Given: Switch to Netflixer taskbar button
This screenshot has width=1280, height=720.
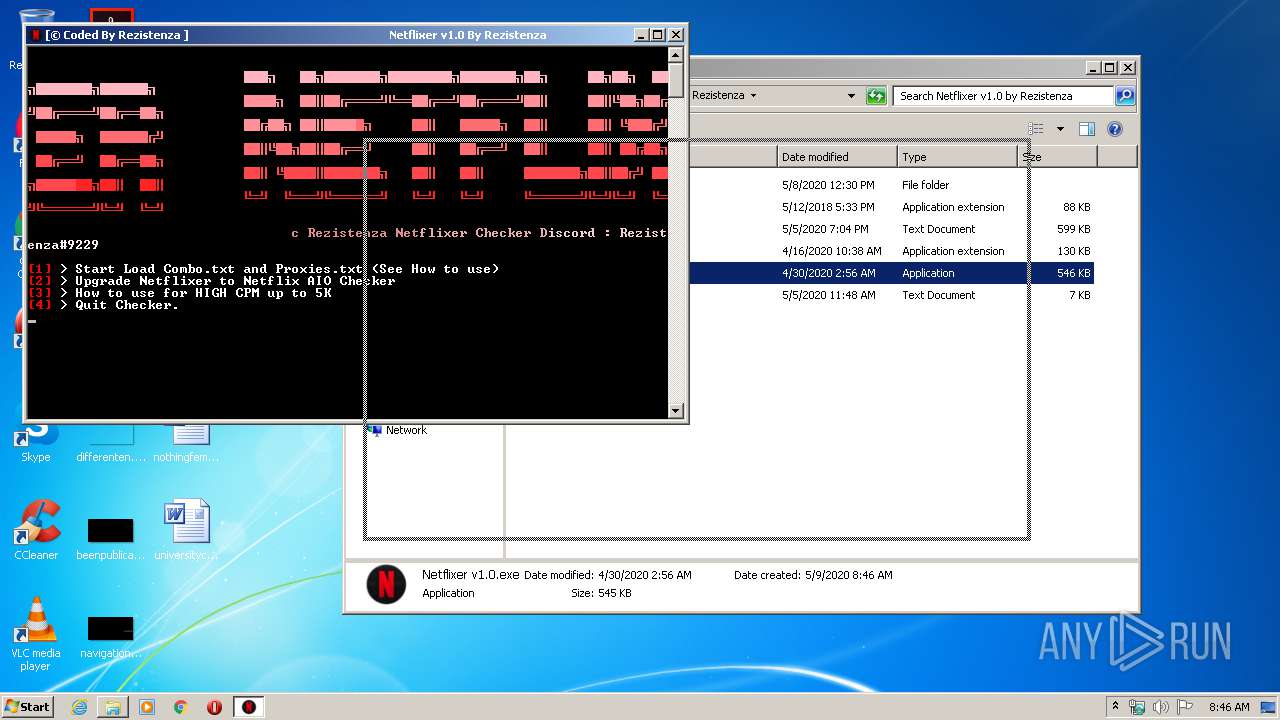Looking at the screenshot, I should [x=249, y=707].
